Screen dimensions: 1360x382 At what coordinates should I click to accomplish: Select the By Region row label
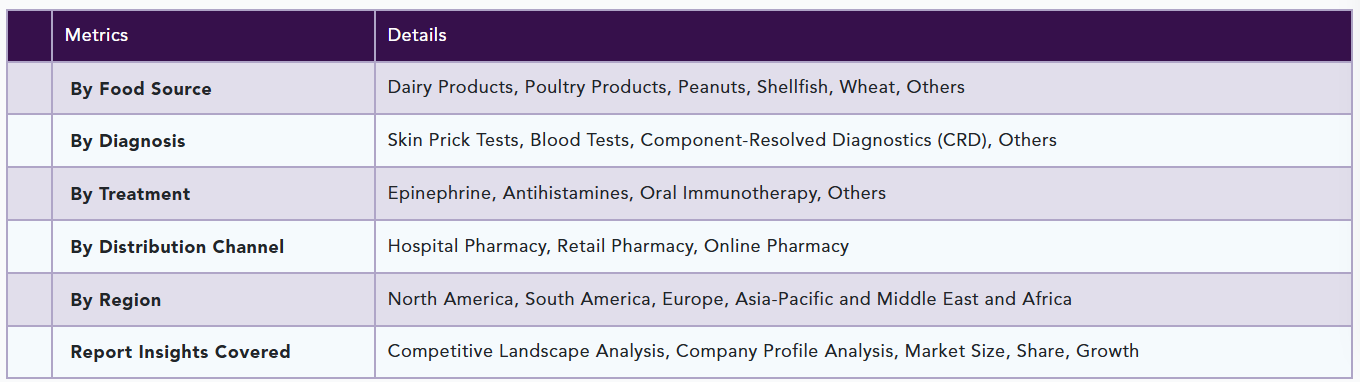(116, 300)
